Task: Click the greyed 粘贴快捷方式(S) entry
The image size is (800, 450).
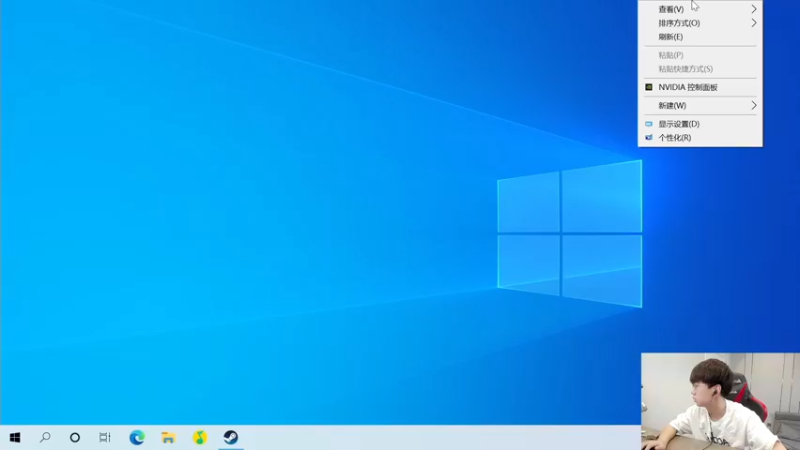Action: tap(700, 69)
